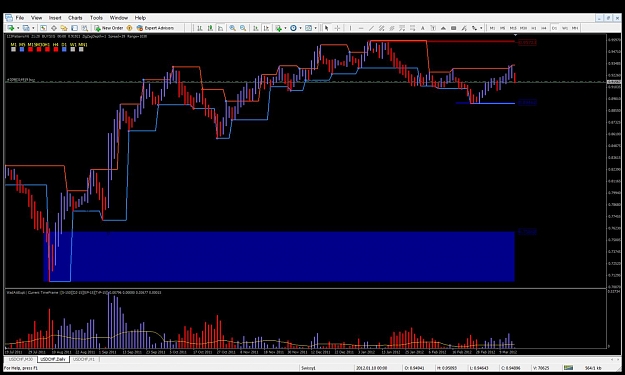This screenshot has height=375, width=625.
Task: Open the Tools menu
Action: tap(96, 18)
